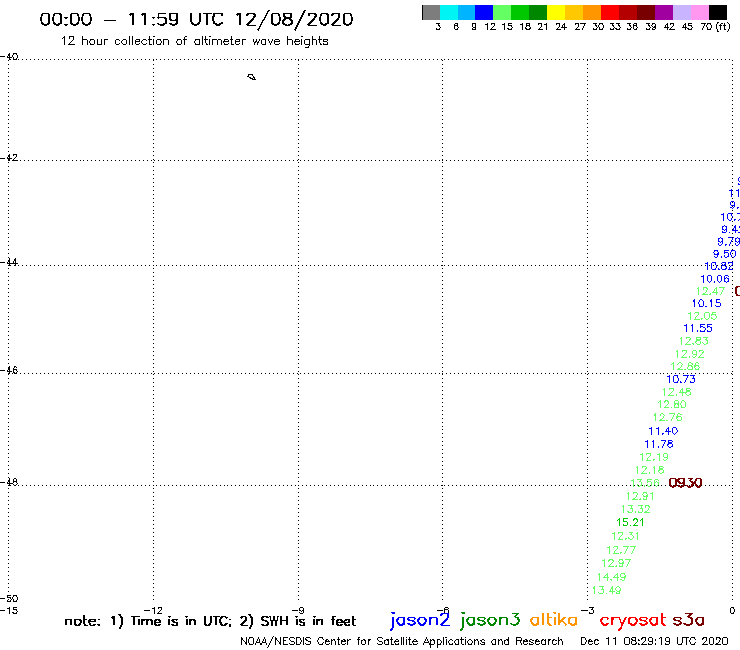The height and width of the screenshot is (650, 740).
Task: Click the red cryosat satellite label
Action: point(632,620)
